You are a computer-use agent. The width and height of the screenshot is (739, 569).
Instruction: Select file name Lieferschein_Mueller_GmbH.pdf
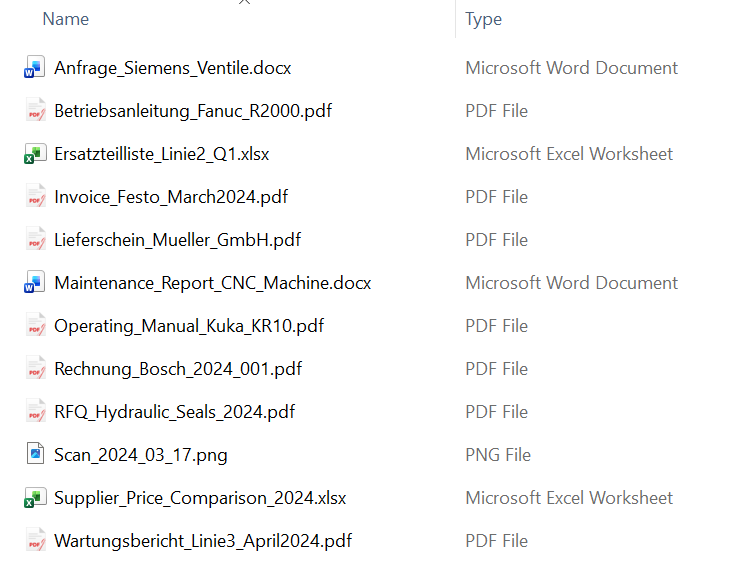[177, 240]
